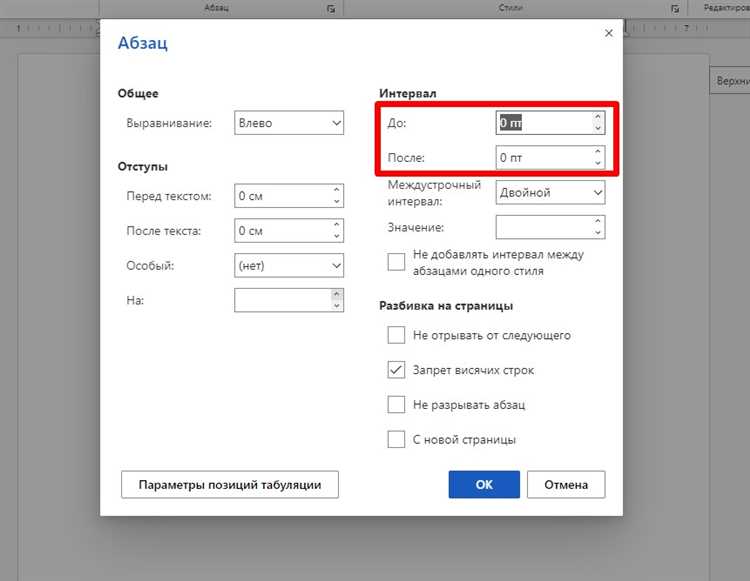
Task: Click inside the Значение input field
Action: point(544,227)
